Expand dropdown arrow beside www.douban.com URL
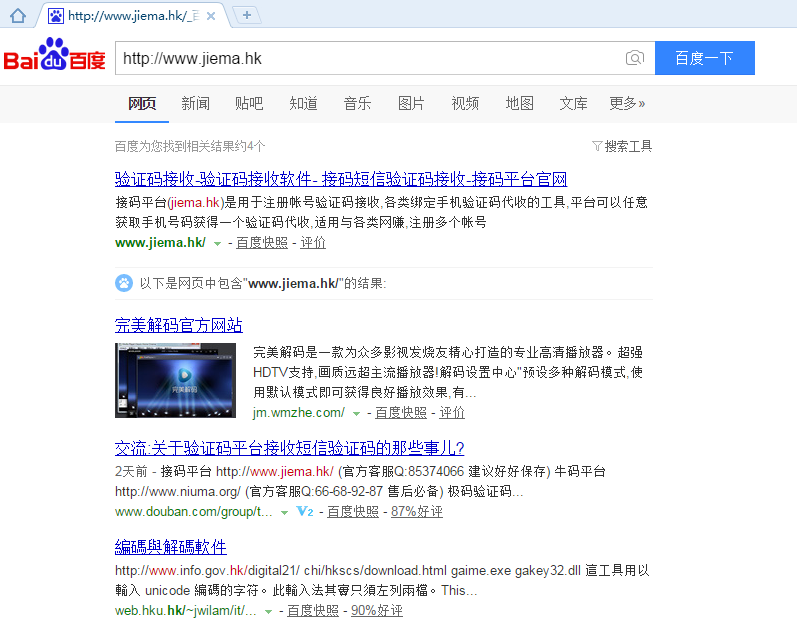 tap(285, 512)
